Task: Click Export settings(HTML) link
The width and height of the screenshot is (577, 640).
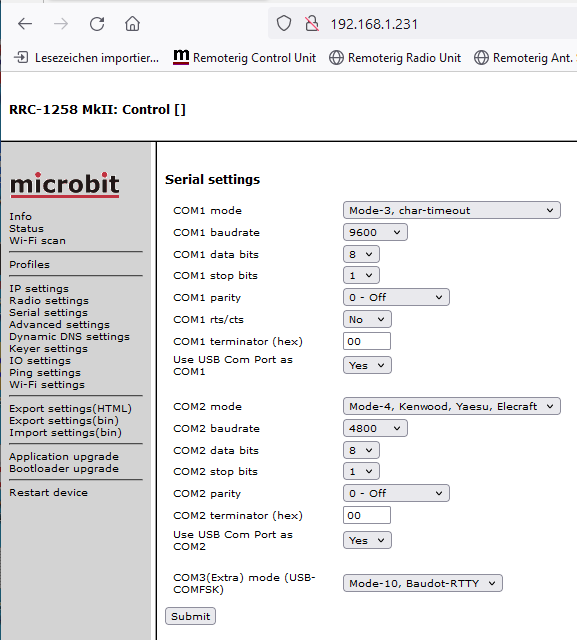Action: pos(71,409)
